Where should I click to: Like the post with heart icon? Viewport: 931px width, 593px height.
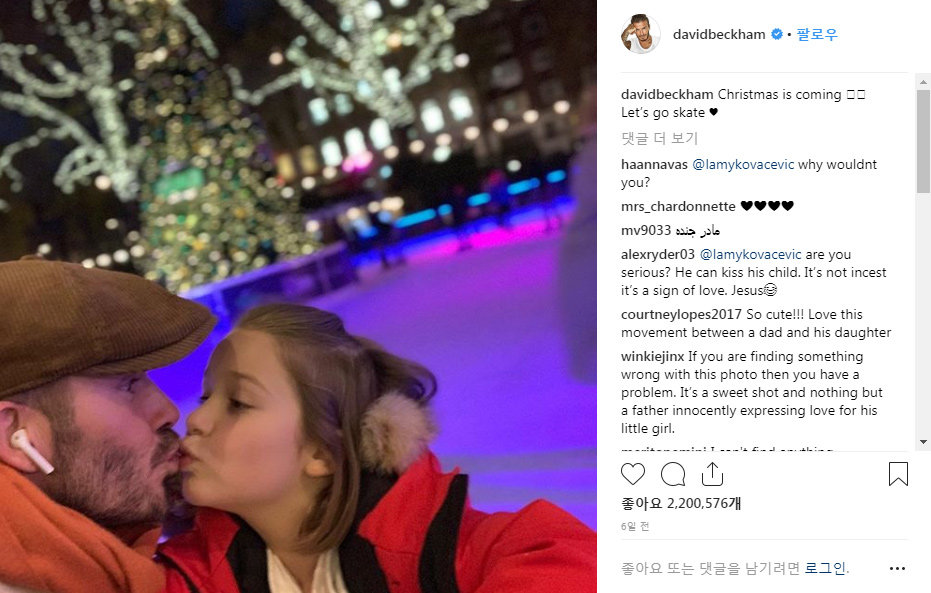633,474
